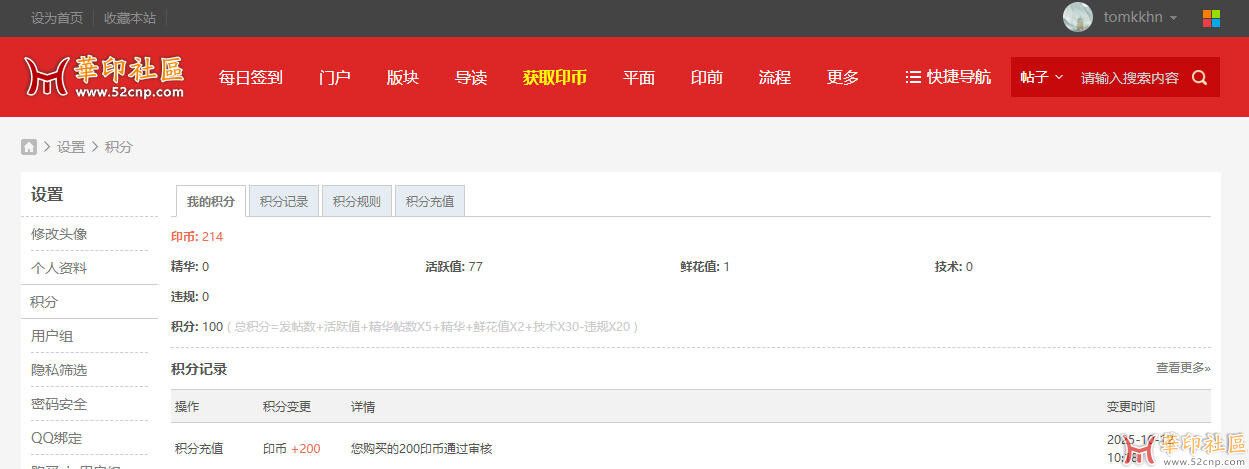1249x469 pixels.
Task: Click 设为首页 in the top bar
Action: [x=57, y=18]
